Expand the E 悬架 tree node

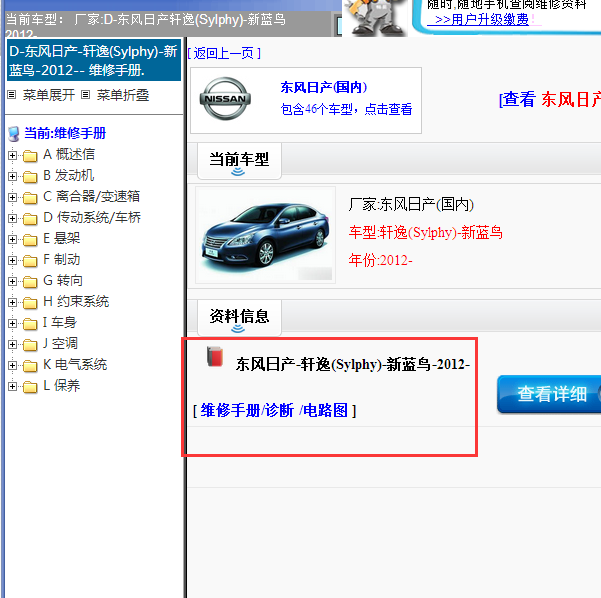click(12, 240)
